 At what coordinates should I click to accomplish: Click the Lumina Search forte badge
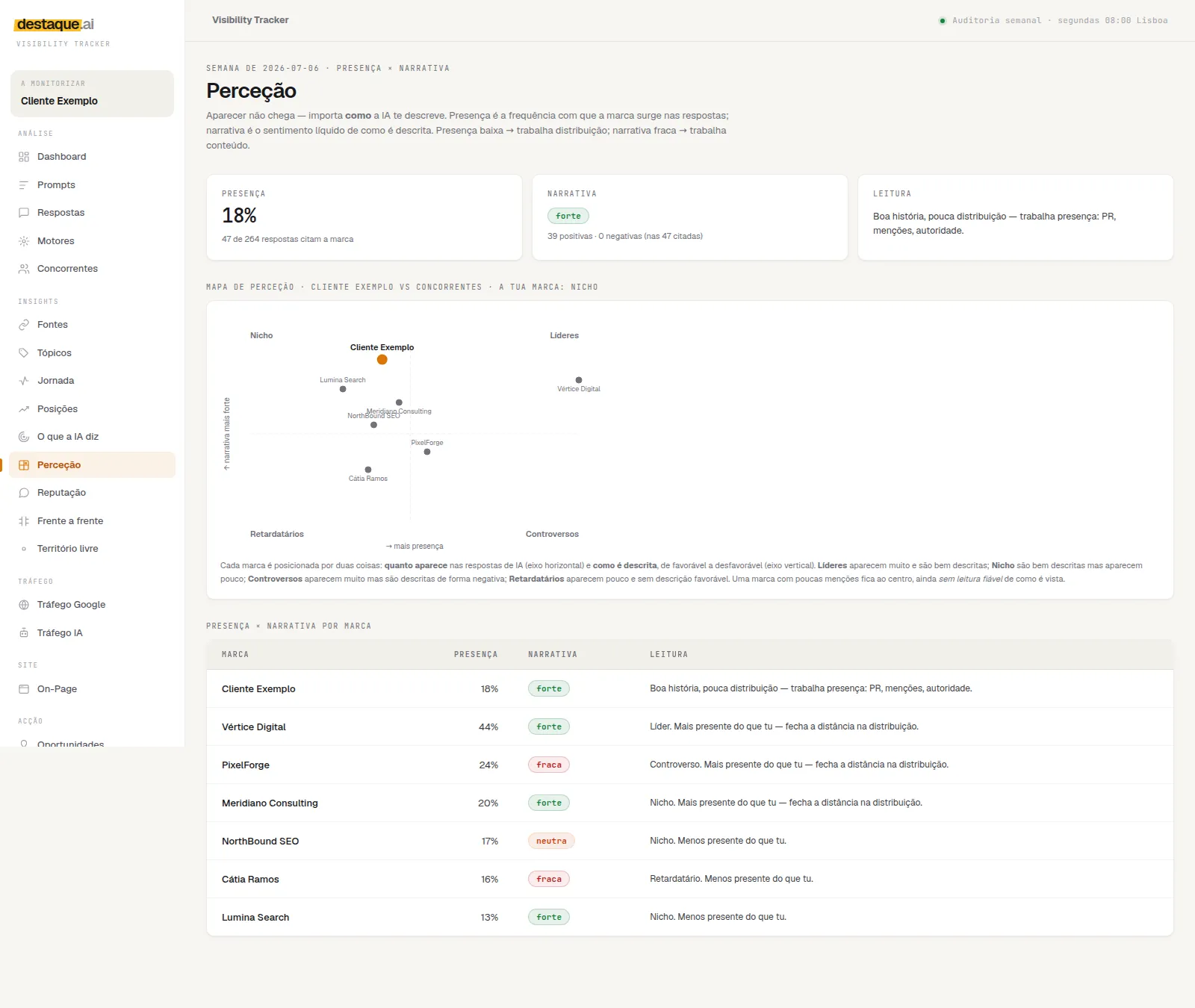(x=549, y=917)
